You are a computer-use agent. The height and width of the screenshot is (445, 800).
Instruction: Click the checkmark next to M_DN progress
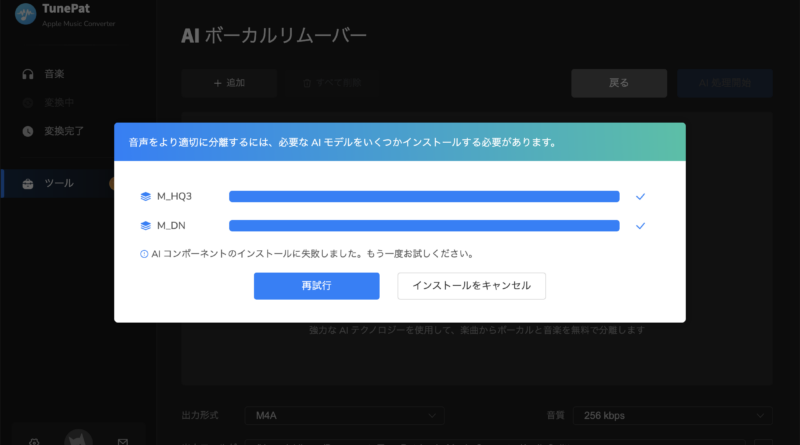640,226
